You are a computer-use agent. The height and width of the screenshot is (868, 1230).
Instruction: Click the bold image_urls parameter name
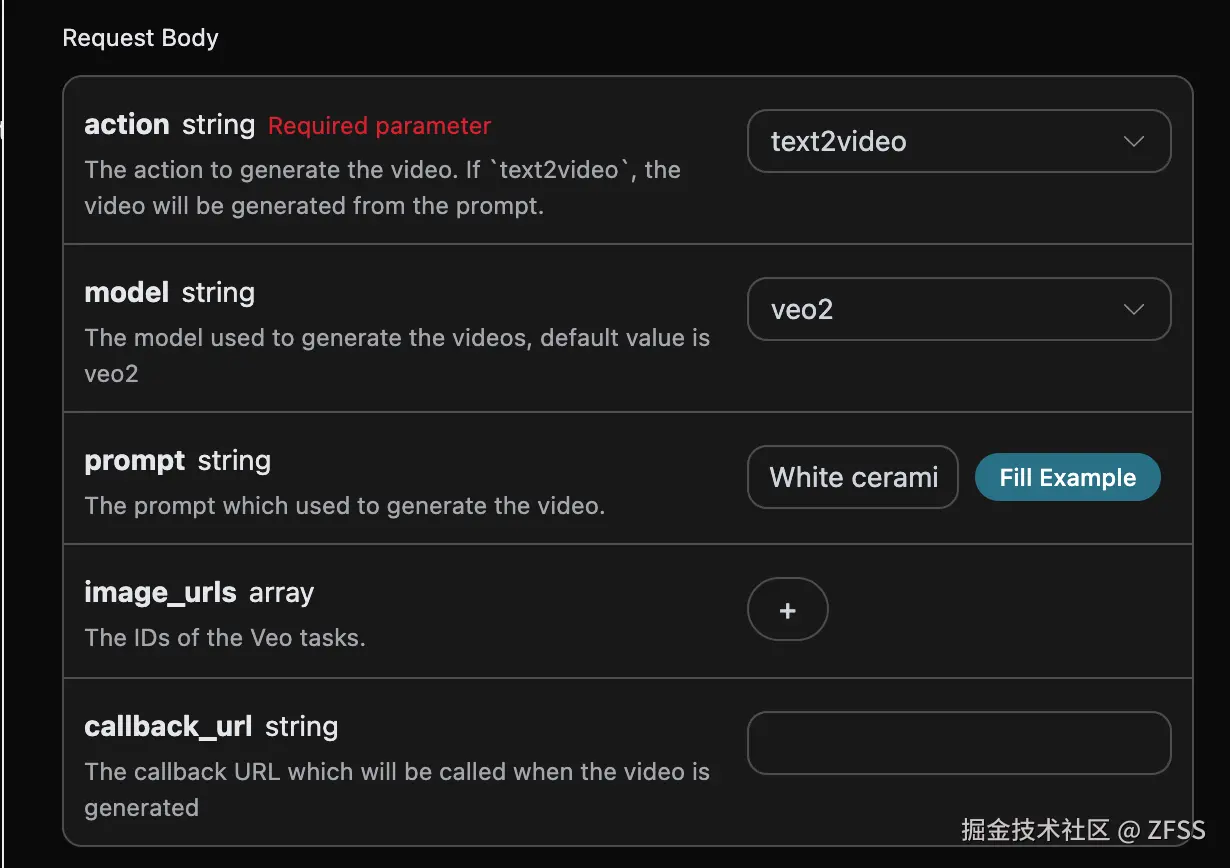point(160,593)
